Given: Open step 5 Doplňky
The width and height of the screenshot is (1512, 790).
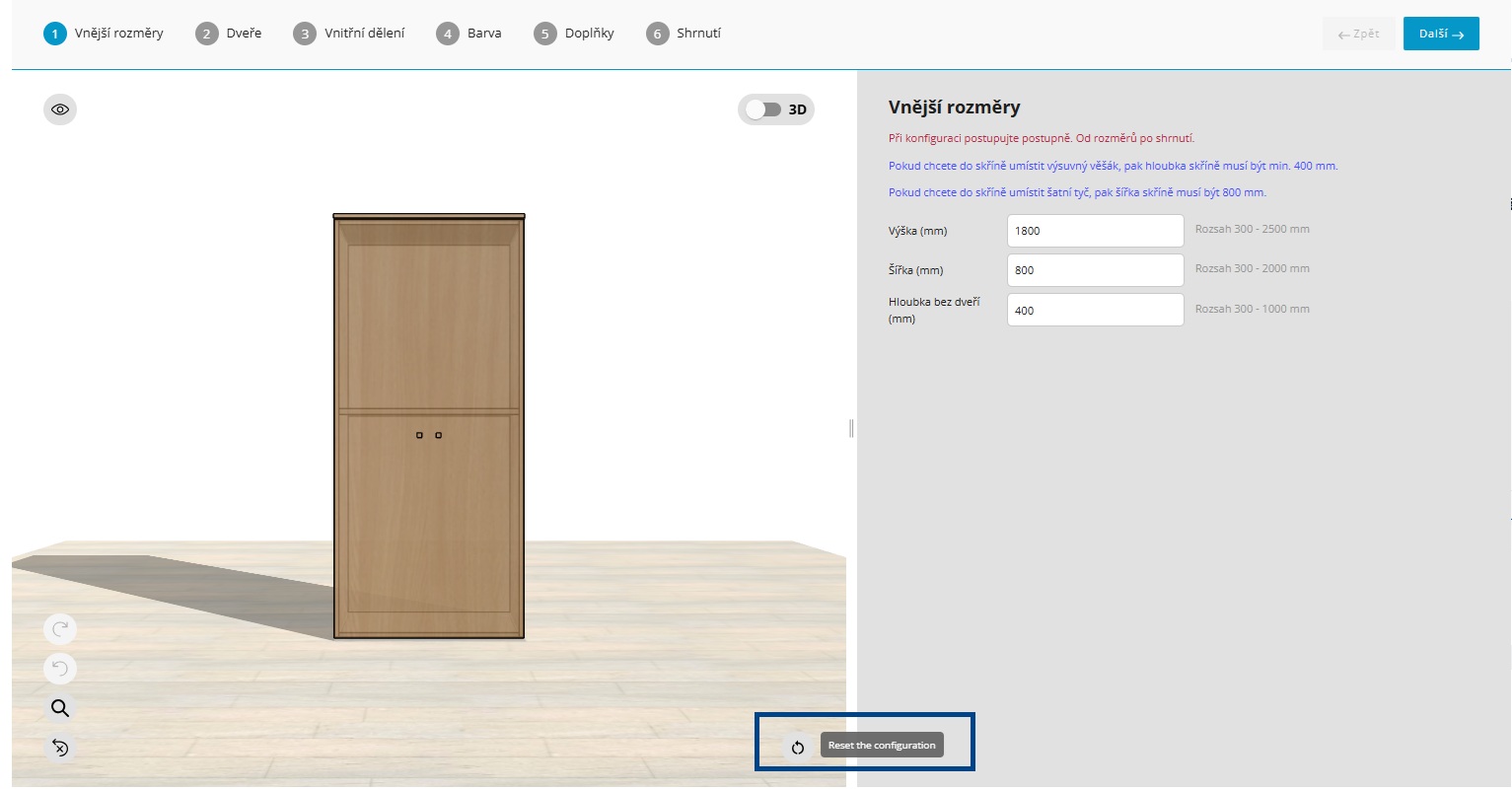Looking at the screenshot, I should click(574, 34).
